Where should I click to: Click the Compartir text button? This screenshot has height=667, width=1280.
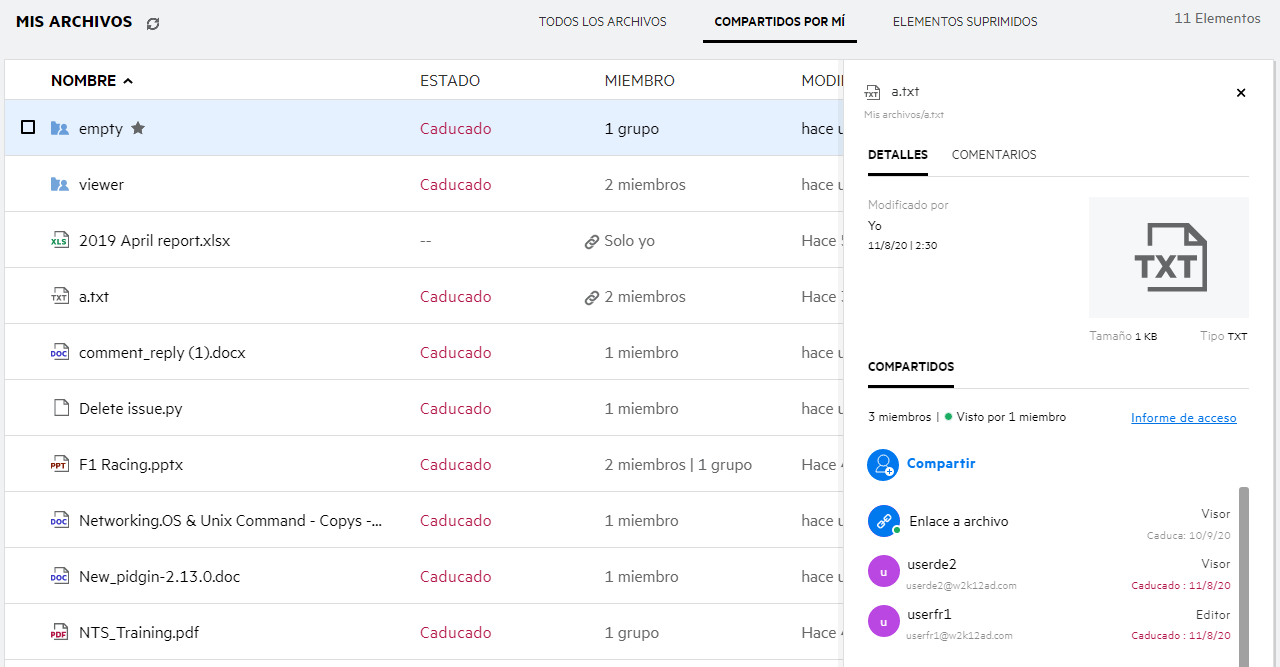point(940,464)
